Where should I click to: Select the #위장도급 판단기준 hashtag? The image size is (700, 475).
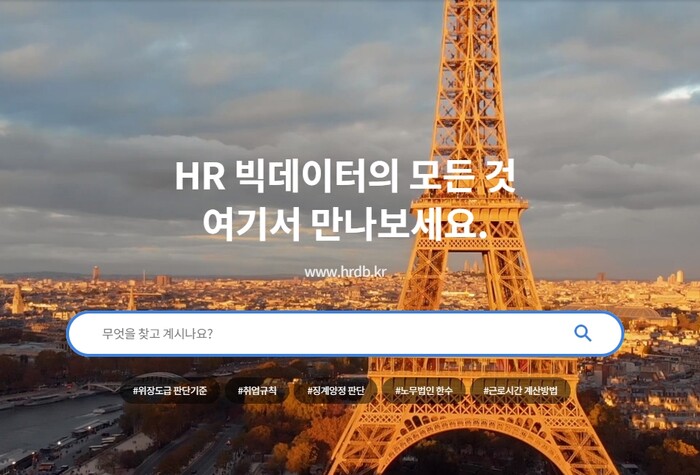coord(170,391)
